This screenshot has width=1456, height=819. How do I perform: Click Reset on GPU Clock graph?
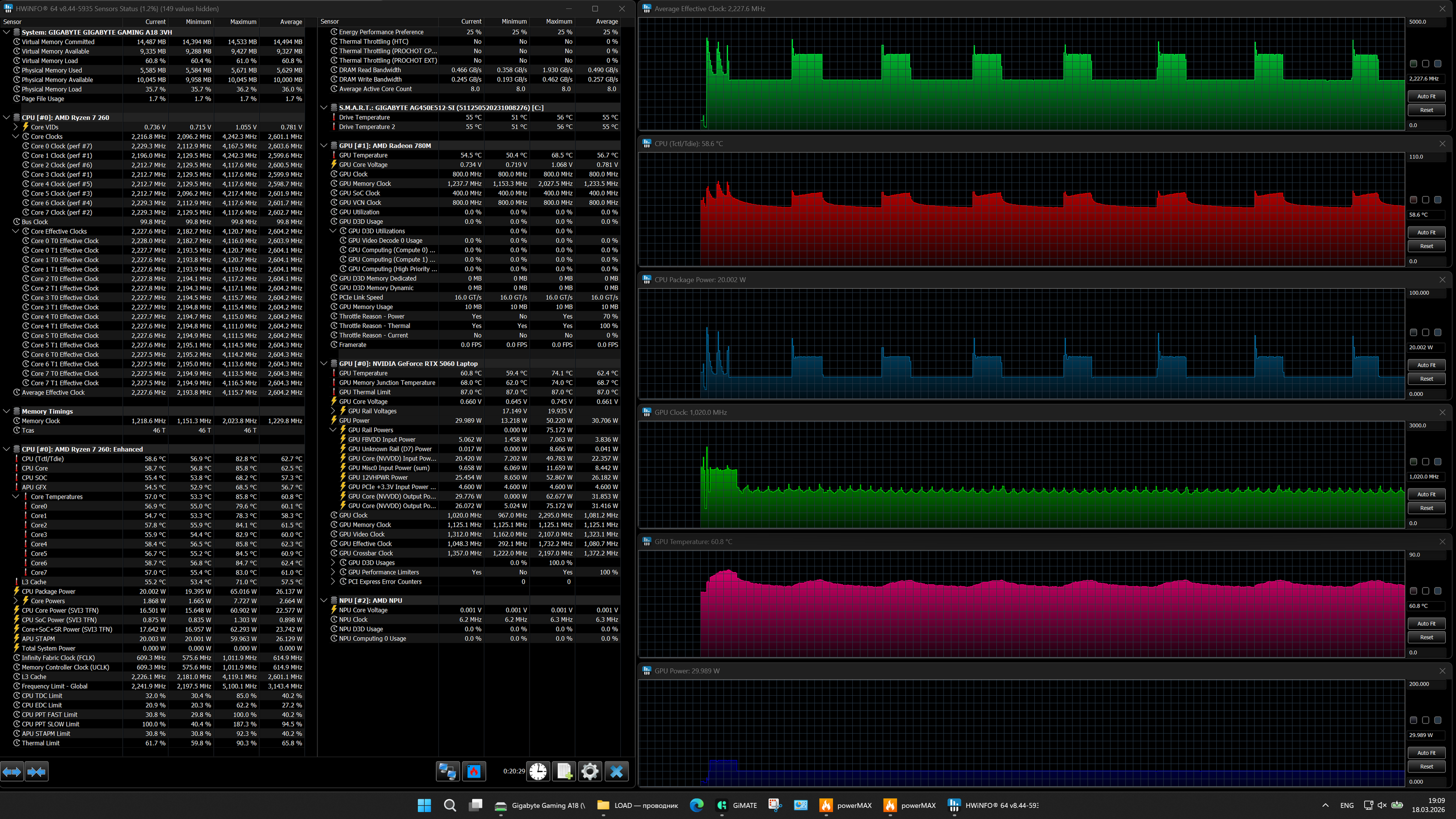coord(1426,508)
